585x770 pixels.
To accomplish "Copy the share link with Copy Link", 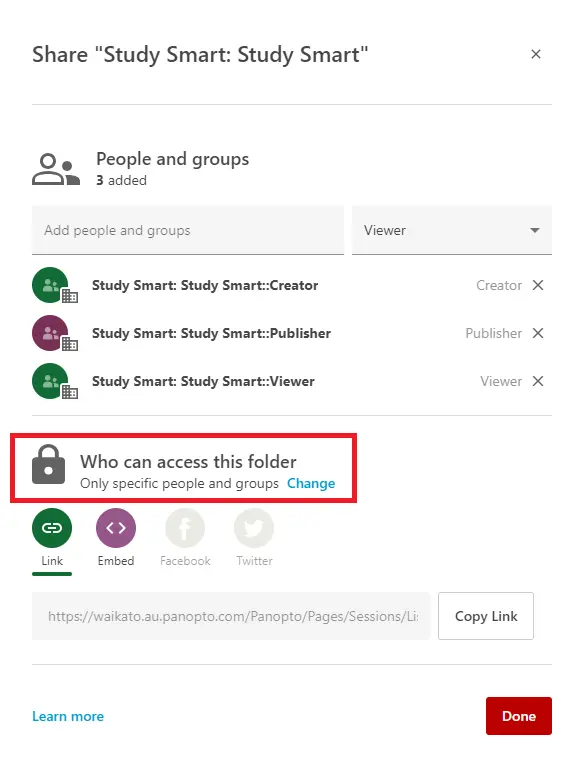I will (486, 616).
